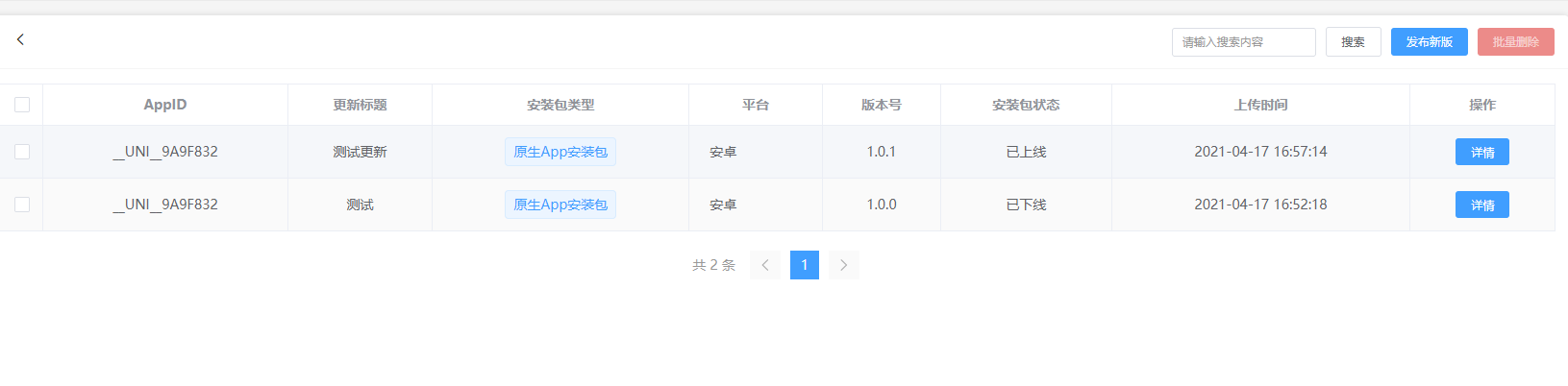1568x386 pixels.
Task: Go to next page in pagination
Action: (x=844, y=265)
